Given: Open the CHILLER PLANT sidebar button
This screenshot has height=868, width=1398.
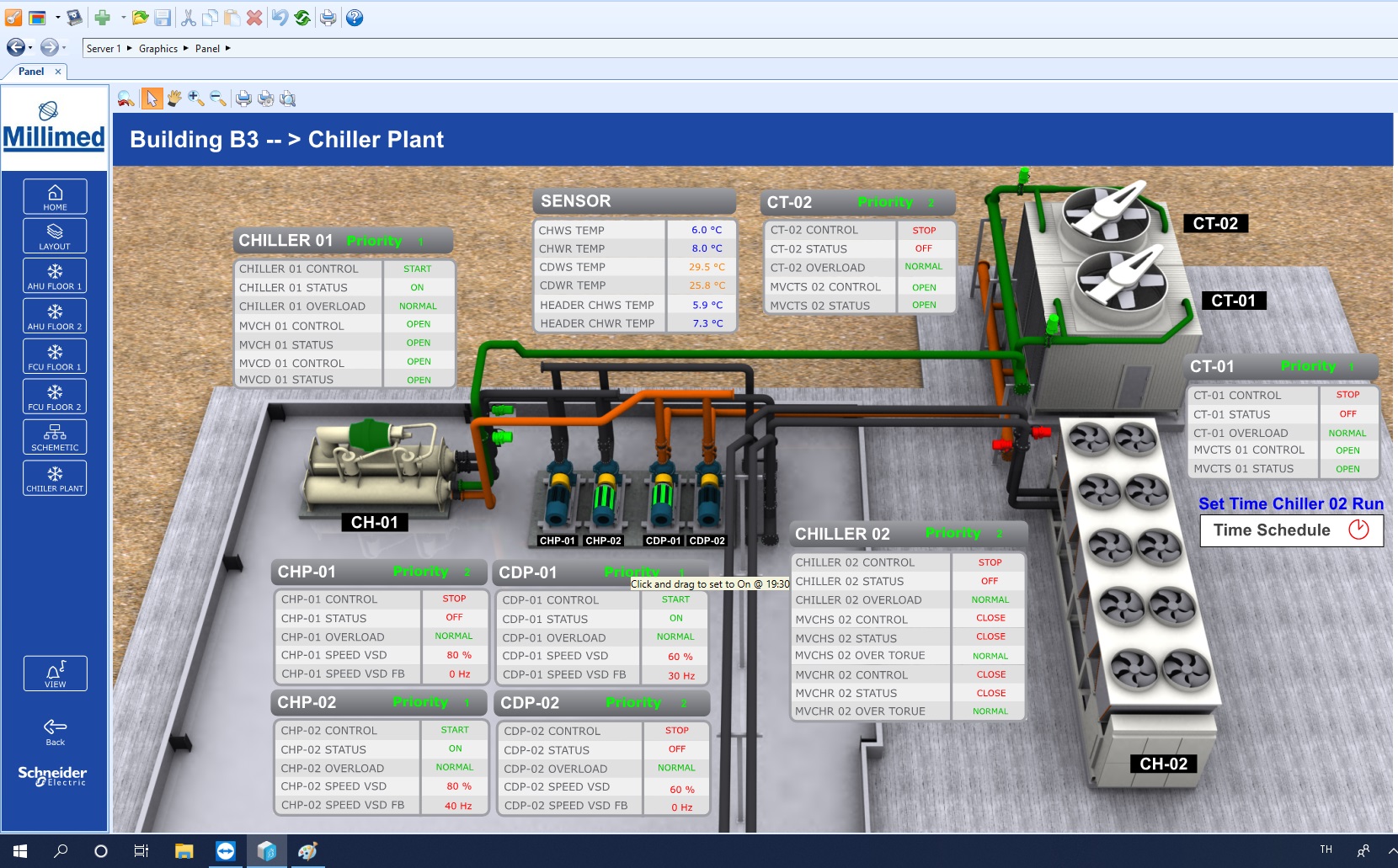Looking at the screenshot, I should [55, 477].
